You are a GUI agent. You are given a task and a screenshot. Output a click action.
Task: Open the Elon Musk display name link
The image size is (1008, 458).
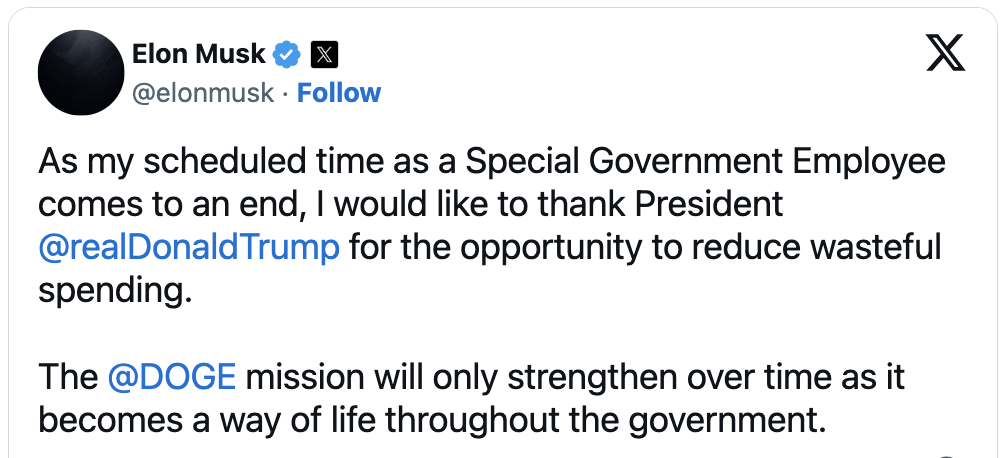click(199, 54)
